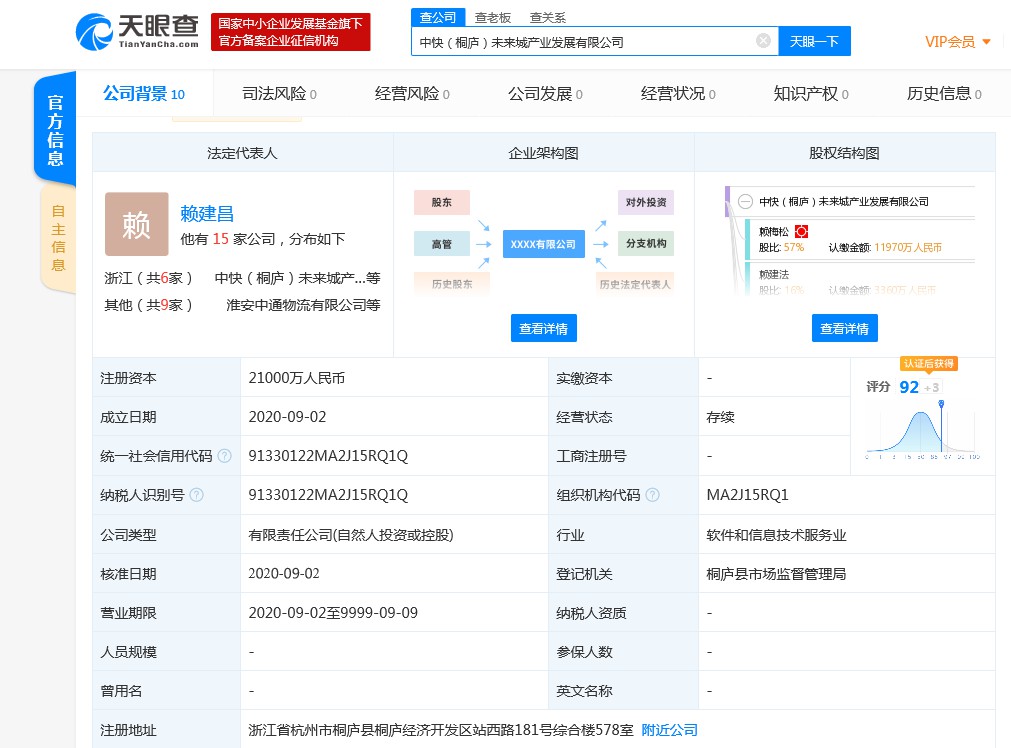
Task: Click the red 国家中小企业发展基金旗下 banner
Action: (291, 32)
